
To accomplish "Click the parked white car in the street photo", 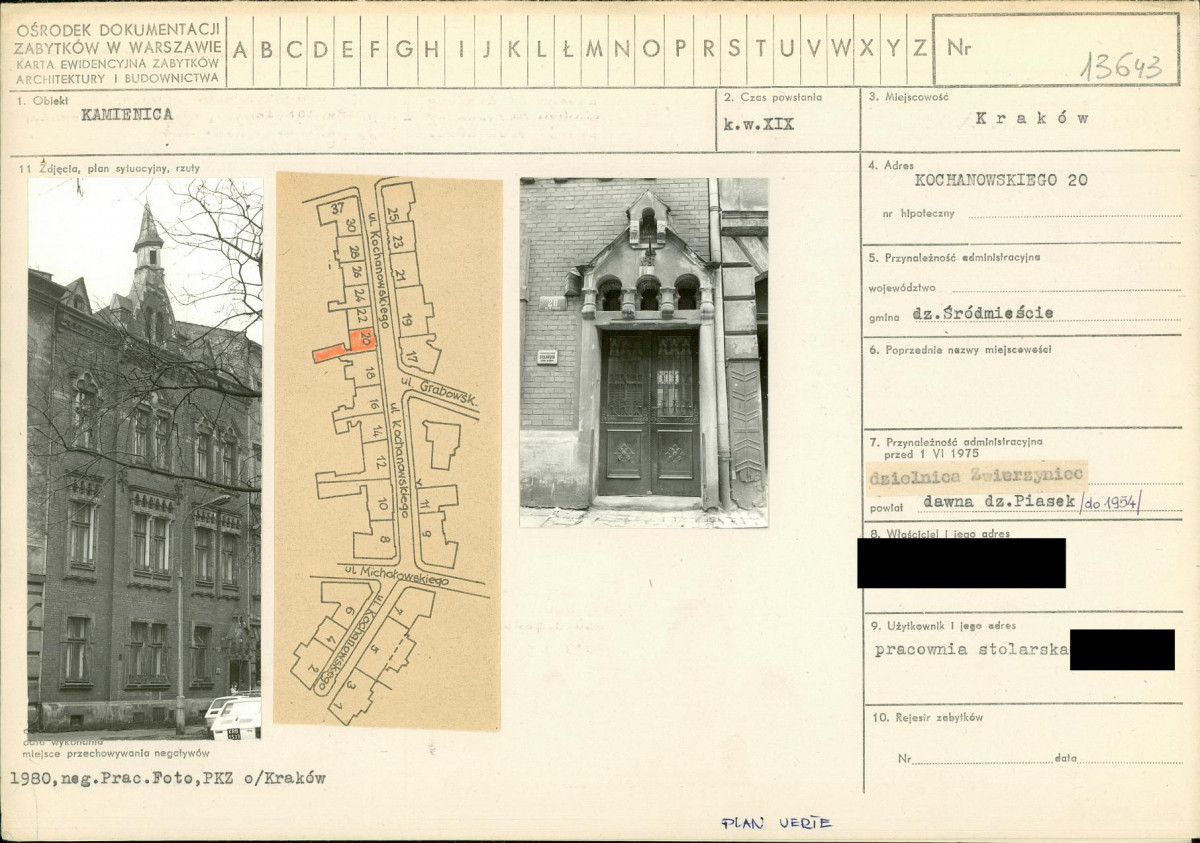I will click(234, 715).
